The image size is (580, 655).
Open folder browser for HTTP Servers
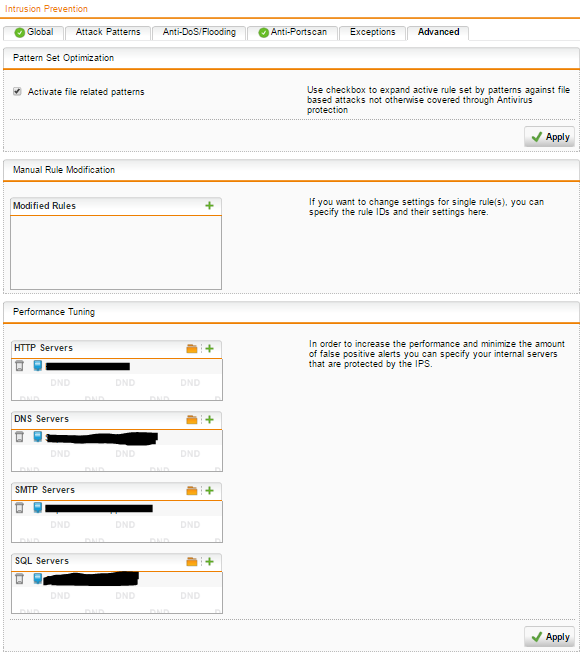(192, 348)
